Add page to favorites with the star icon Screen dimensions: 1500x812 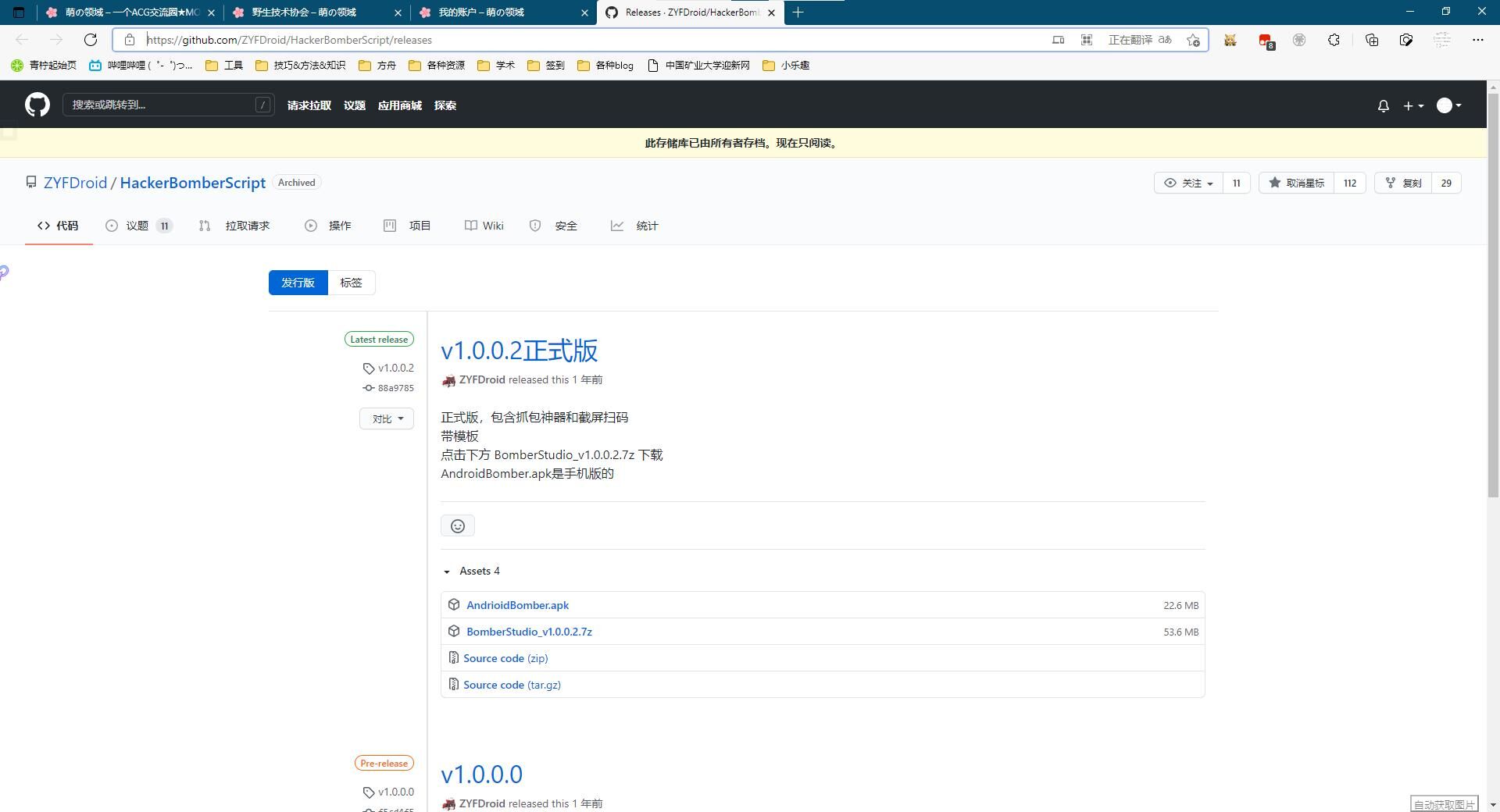[x=1193, y=40]
